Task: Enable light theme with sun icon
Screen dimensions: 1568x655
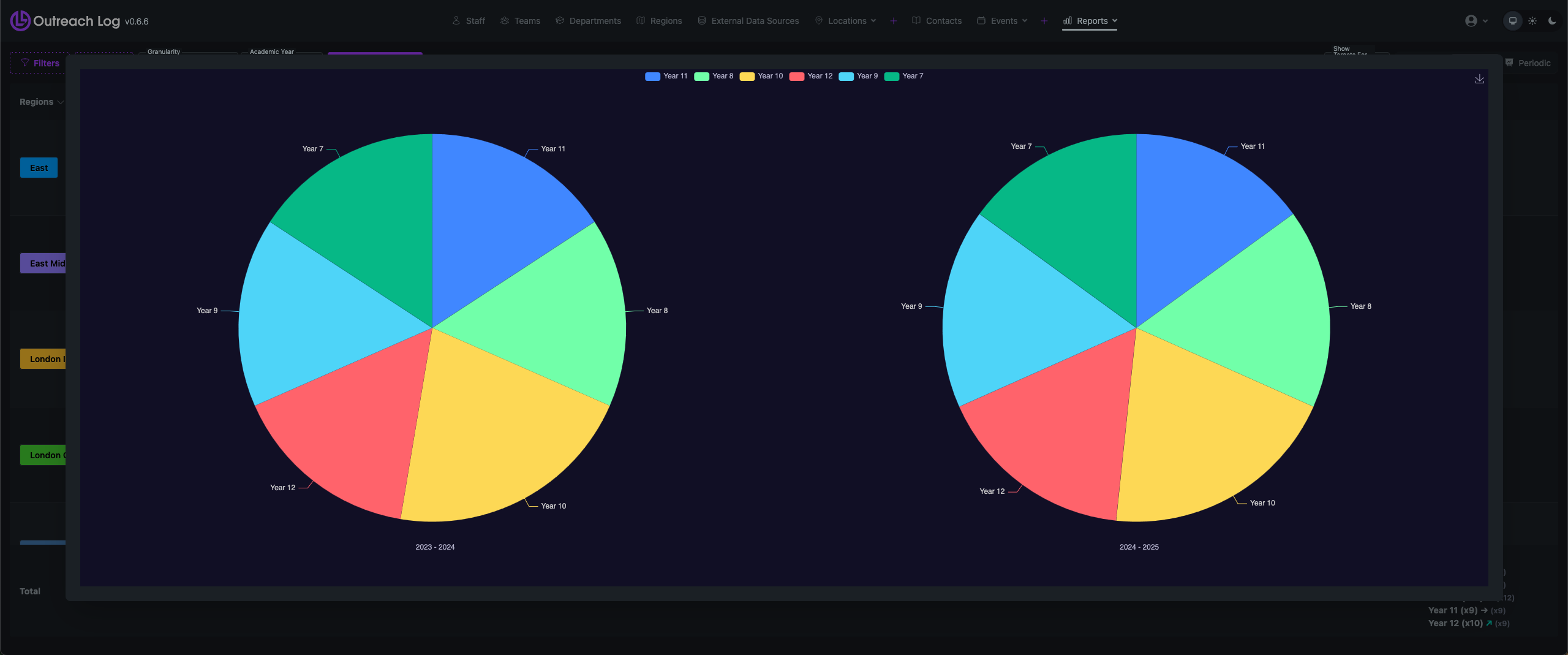Action: [1532, 21]
